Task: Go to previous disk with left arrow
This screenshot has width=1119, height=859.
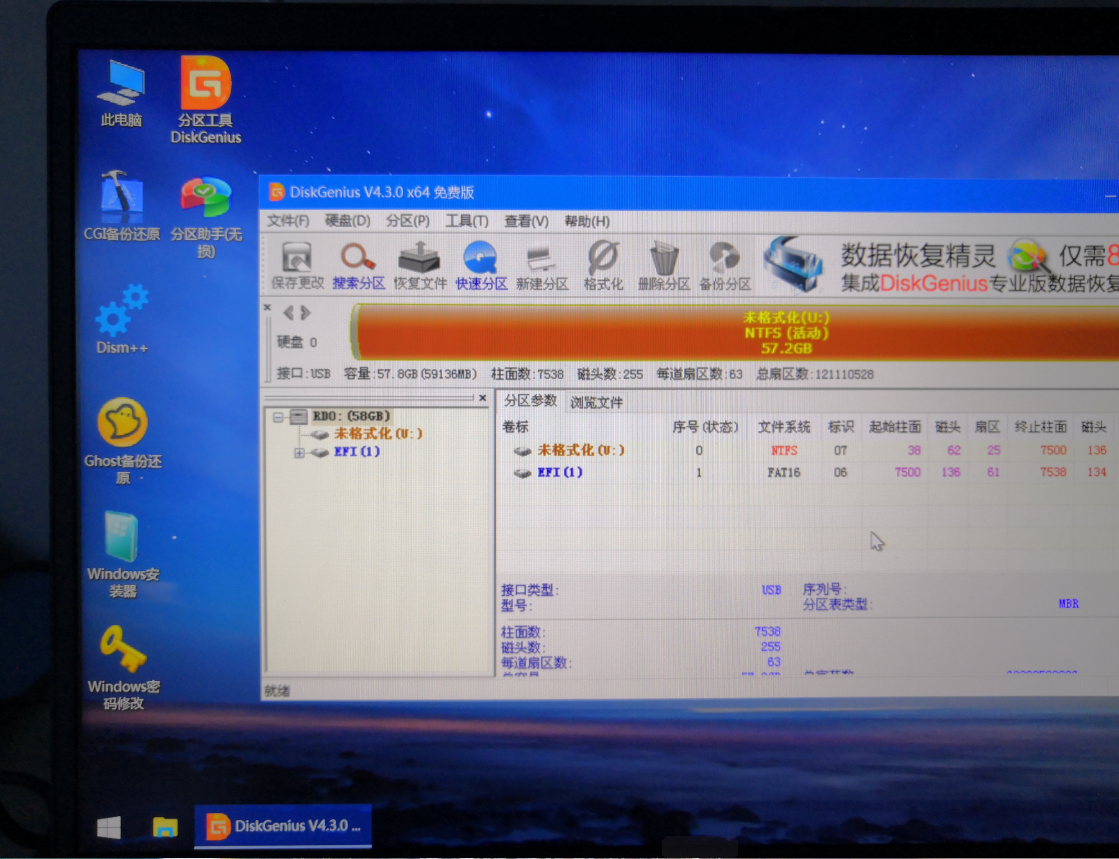Action: tap(288, 312)
